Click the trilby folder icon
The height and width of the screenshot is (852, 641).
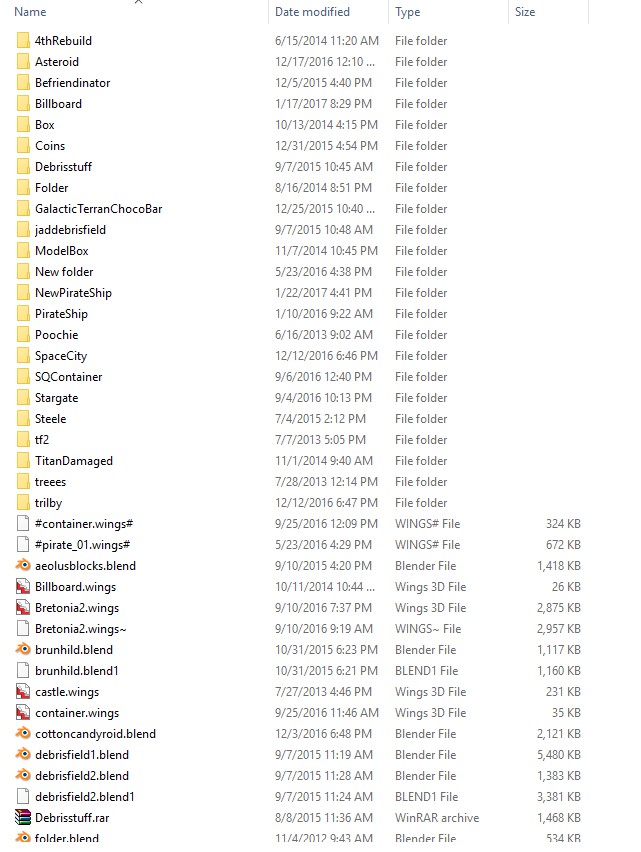(23, 503)
